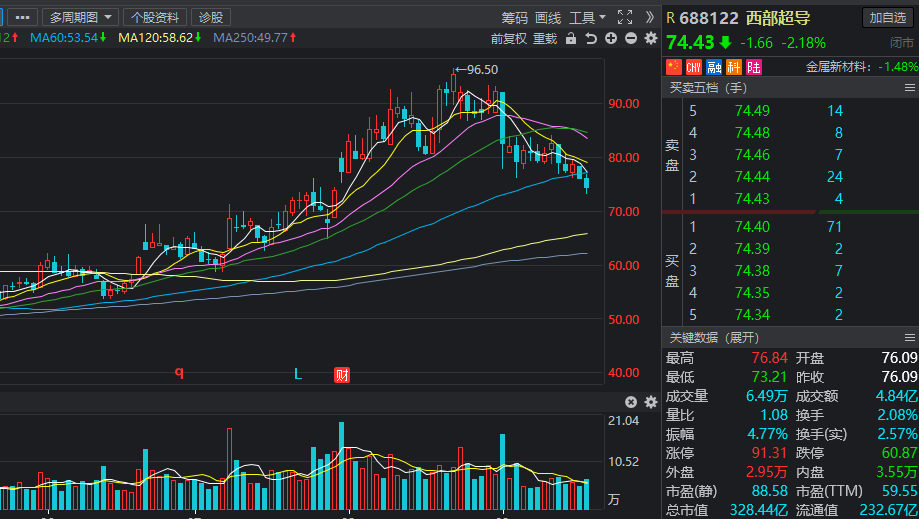
Task: Click the lock icon in chart toolbar
Action: click(x=571, y=39)
